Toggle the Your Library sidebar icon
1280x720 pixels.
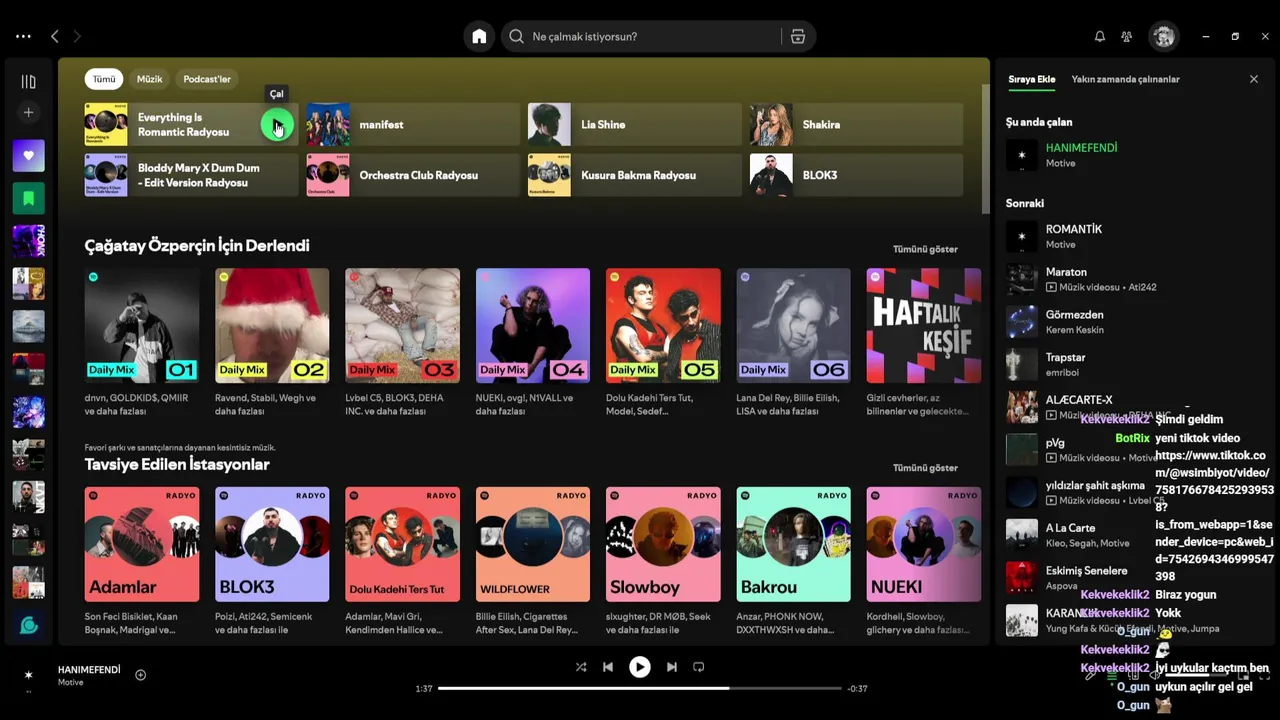28,82
